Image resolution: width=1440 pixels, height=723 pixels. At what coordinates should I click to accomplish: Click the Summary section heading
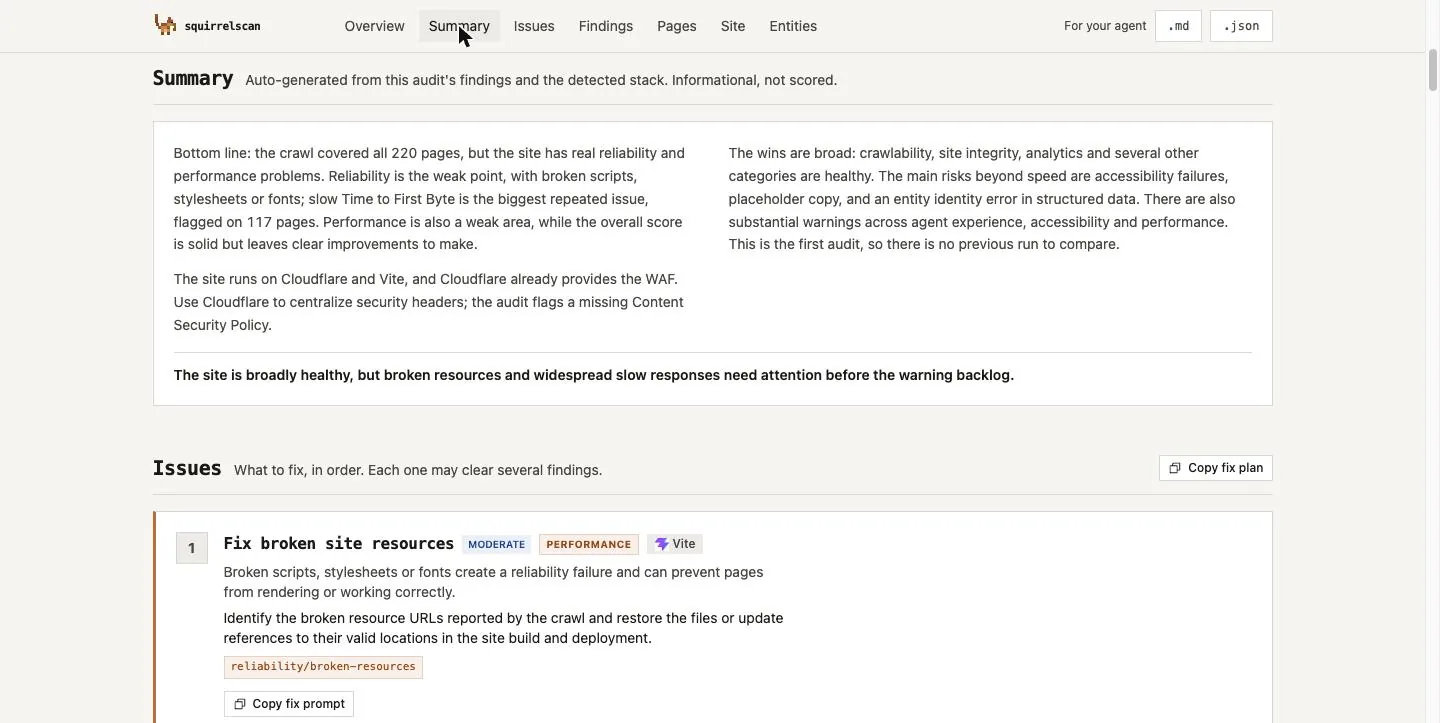tap(193, 78)
